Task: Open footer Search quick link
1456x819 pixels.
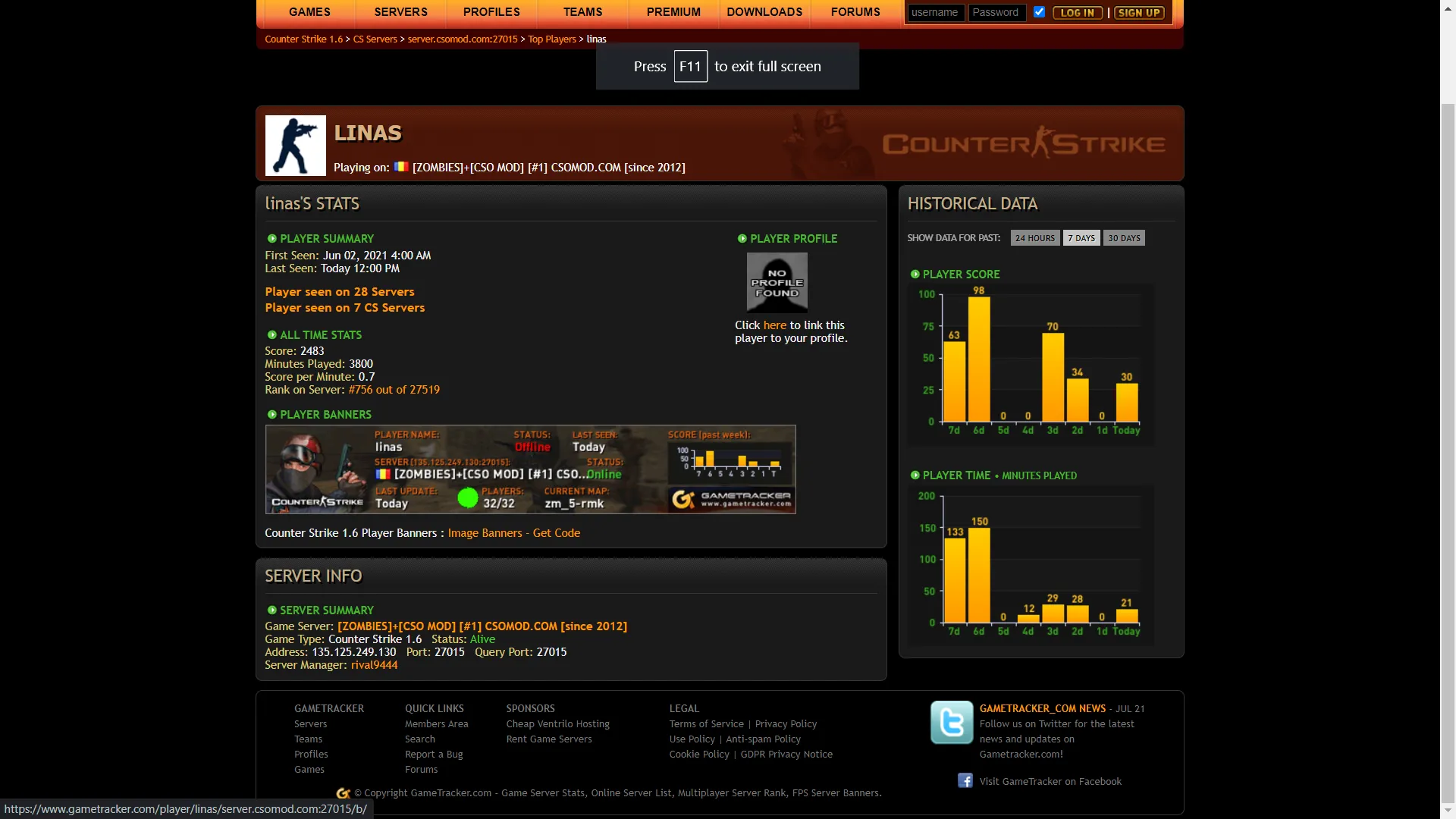Action: 420,739
